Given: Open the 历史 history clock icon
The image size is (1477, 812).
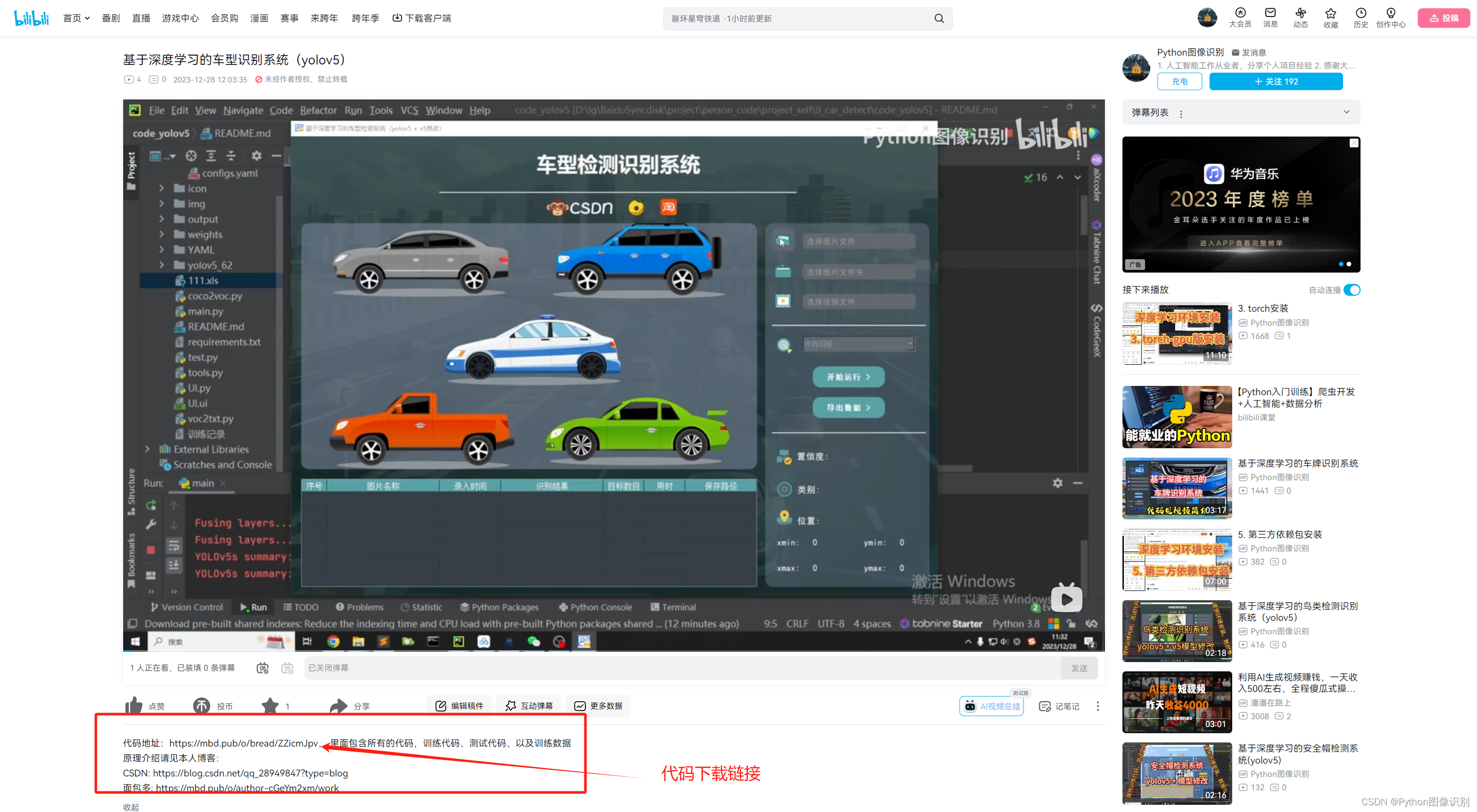Looking at the screenshot, I should pyautogui.click(x=1360, y=18).
